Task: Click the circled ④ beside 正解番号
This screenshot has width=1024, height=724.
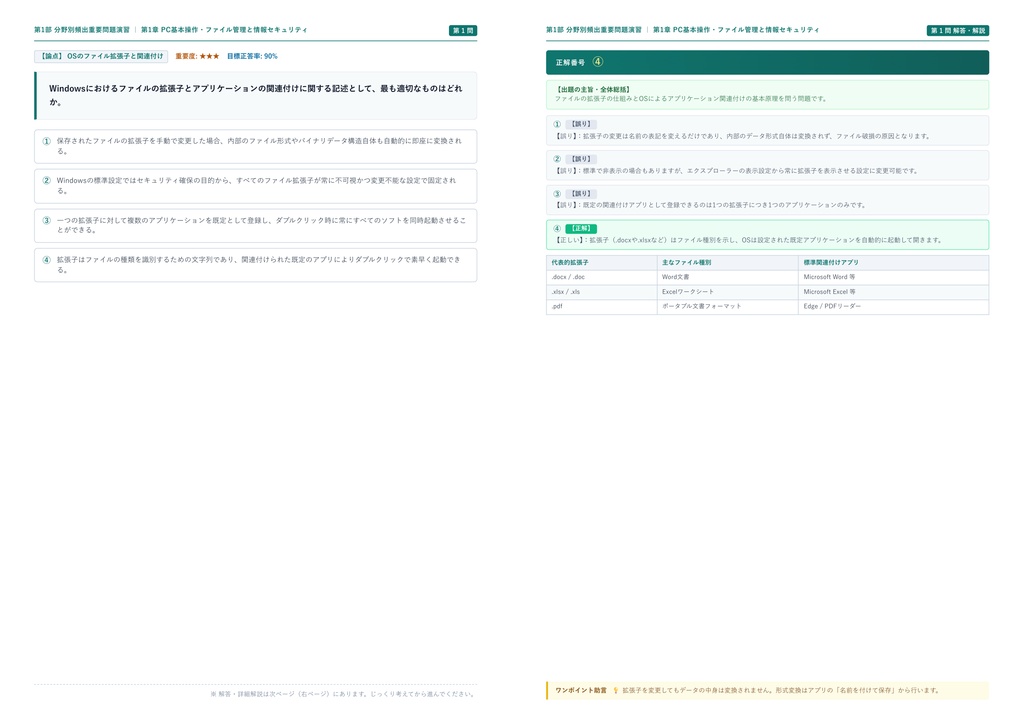Action: tap(598, 62)
